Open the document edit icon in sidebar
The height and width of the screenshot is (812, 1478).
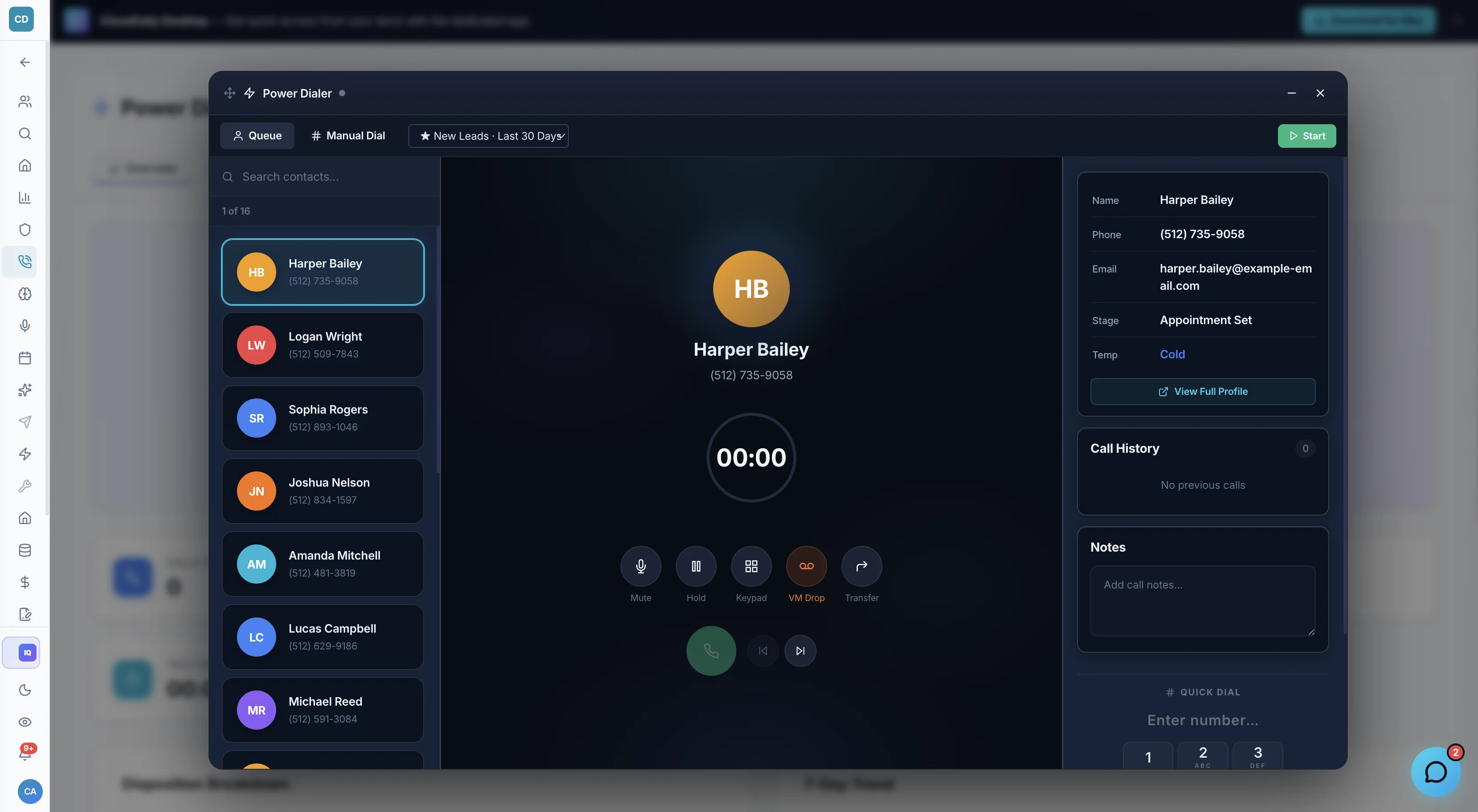point(24,615)
